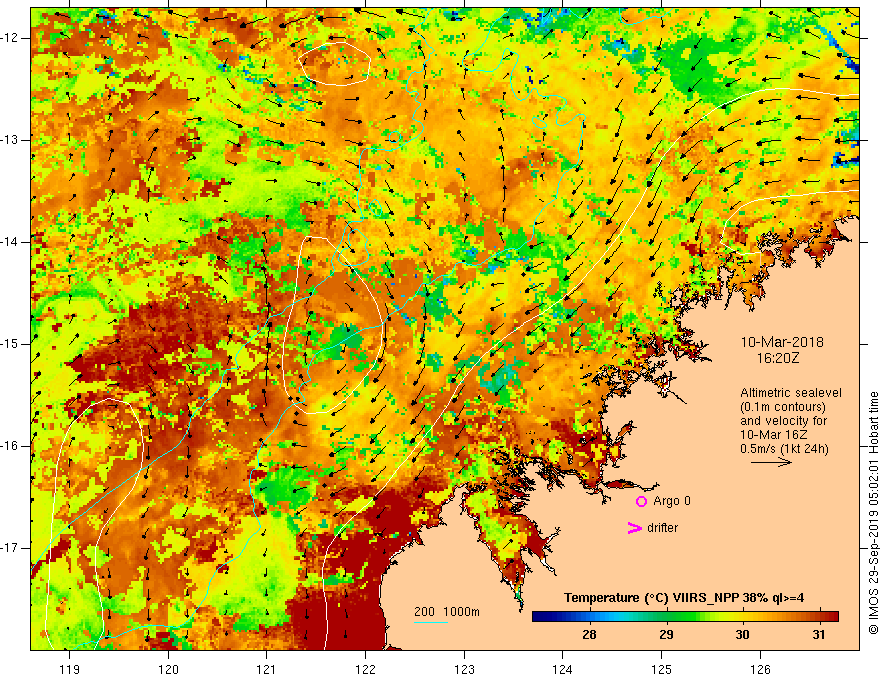Viewport: 880px width, 680px height.
Task: Click the temperature color bar at 30
Action: pyautogui.click(x=742, y=617)
